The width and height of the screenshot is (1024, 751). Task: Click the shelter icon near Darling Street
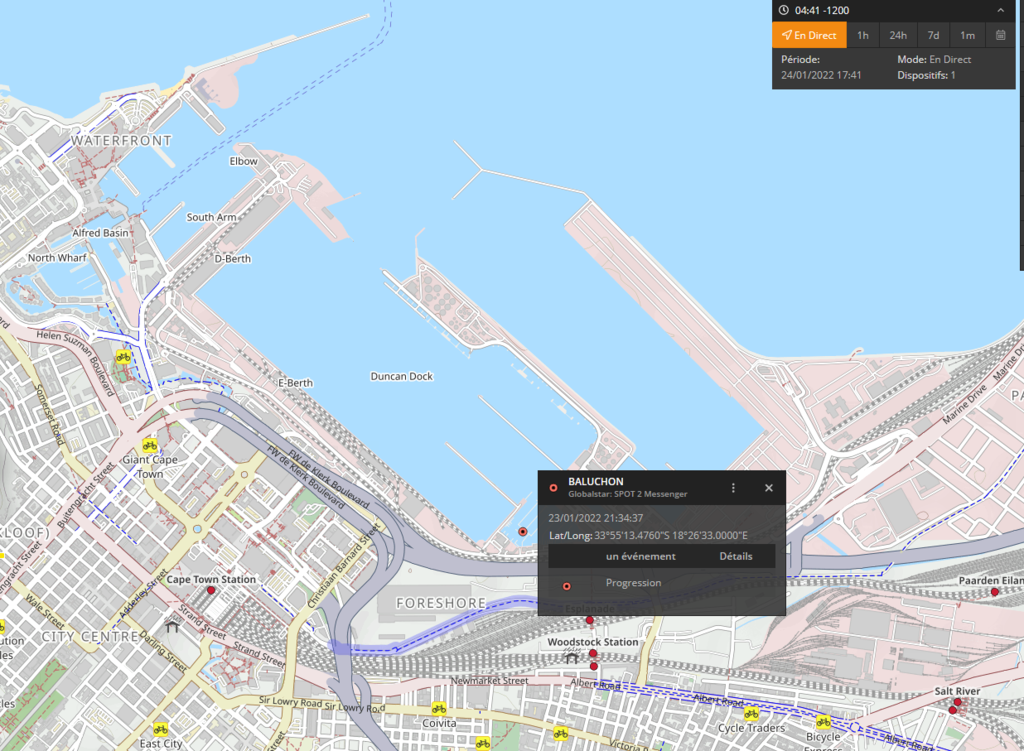172,628
